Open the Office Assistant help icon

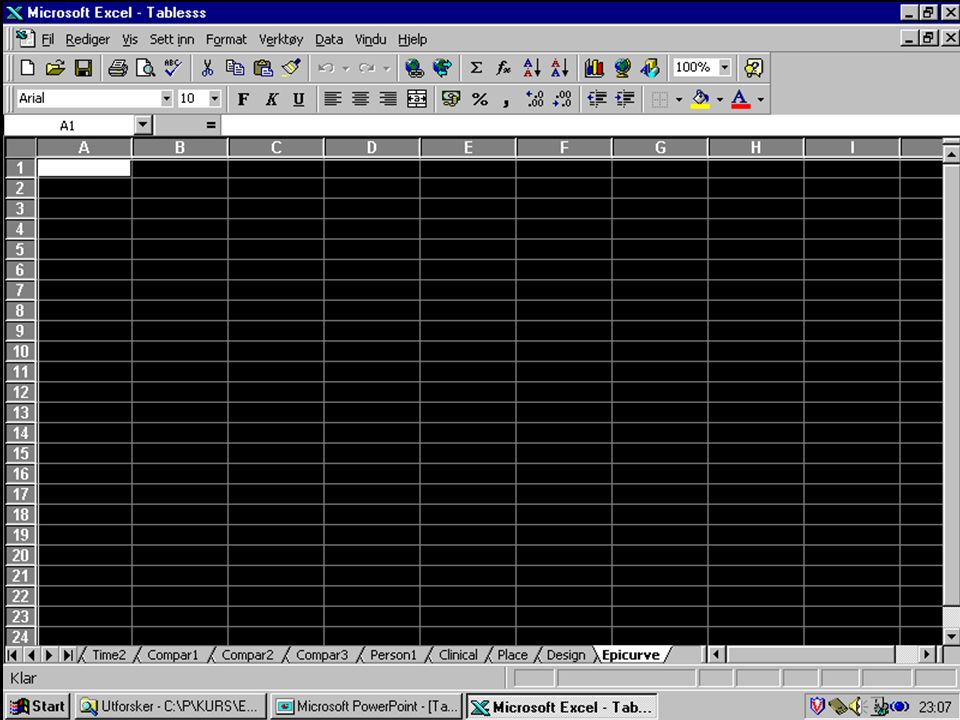click(753, 67)
